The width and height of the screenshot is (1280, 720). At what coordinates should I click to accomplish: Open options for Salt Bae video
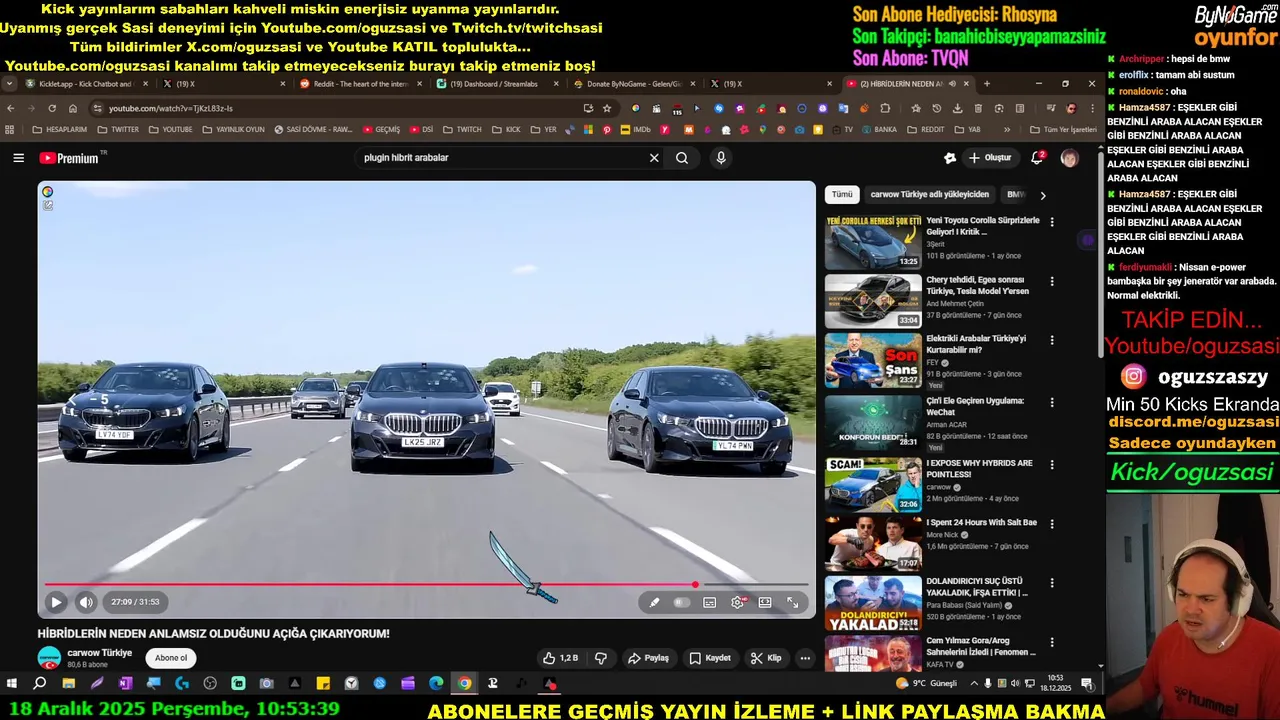point(1051,524)
